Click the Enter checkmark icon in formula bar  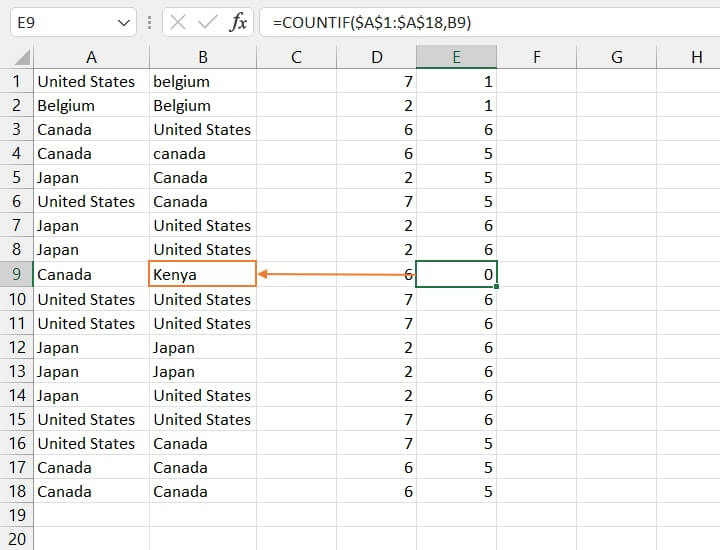208,22
